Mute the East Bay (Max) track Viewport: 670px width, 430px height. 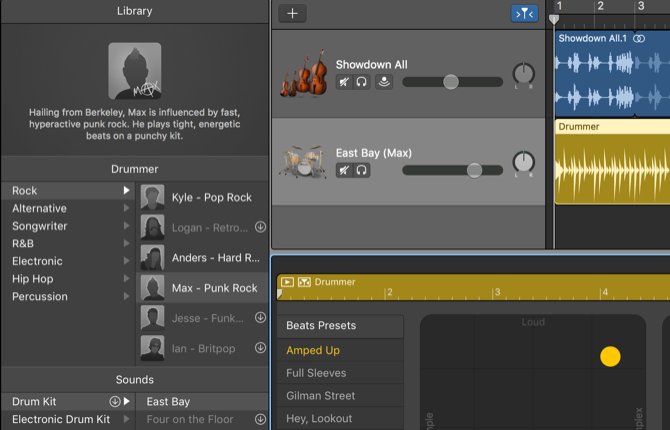(x=344, y=170)
